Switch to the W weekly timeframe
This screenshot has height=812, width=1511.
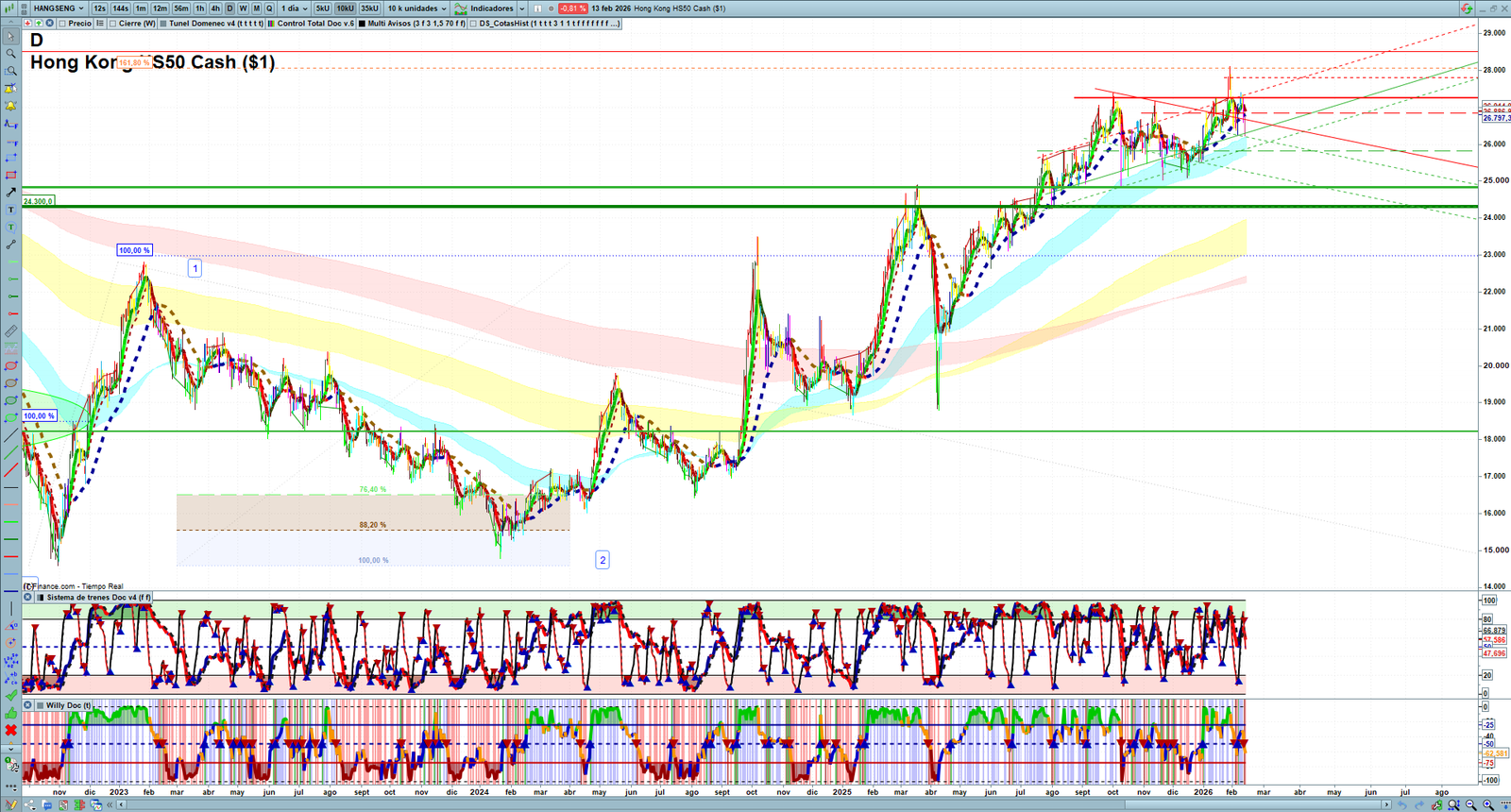[243, 8]
